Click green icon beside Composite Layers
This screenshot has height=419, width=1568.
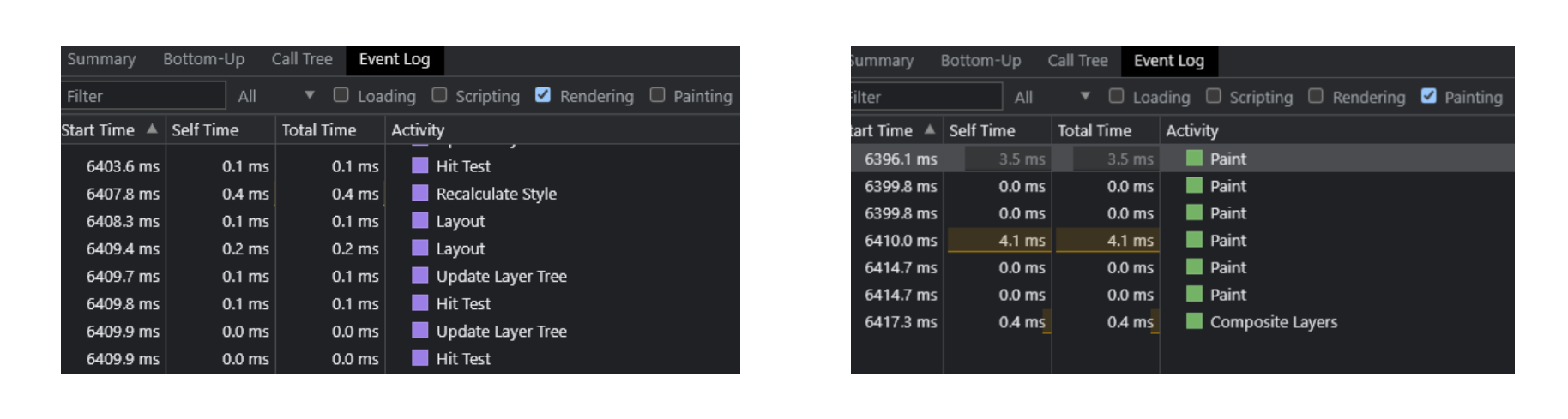(1194, 321)
